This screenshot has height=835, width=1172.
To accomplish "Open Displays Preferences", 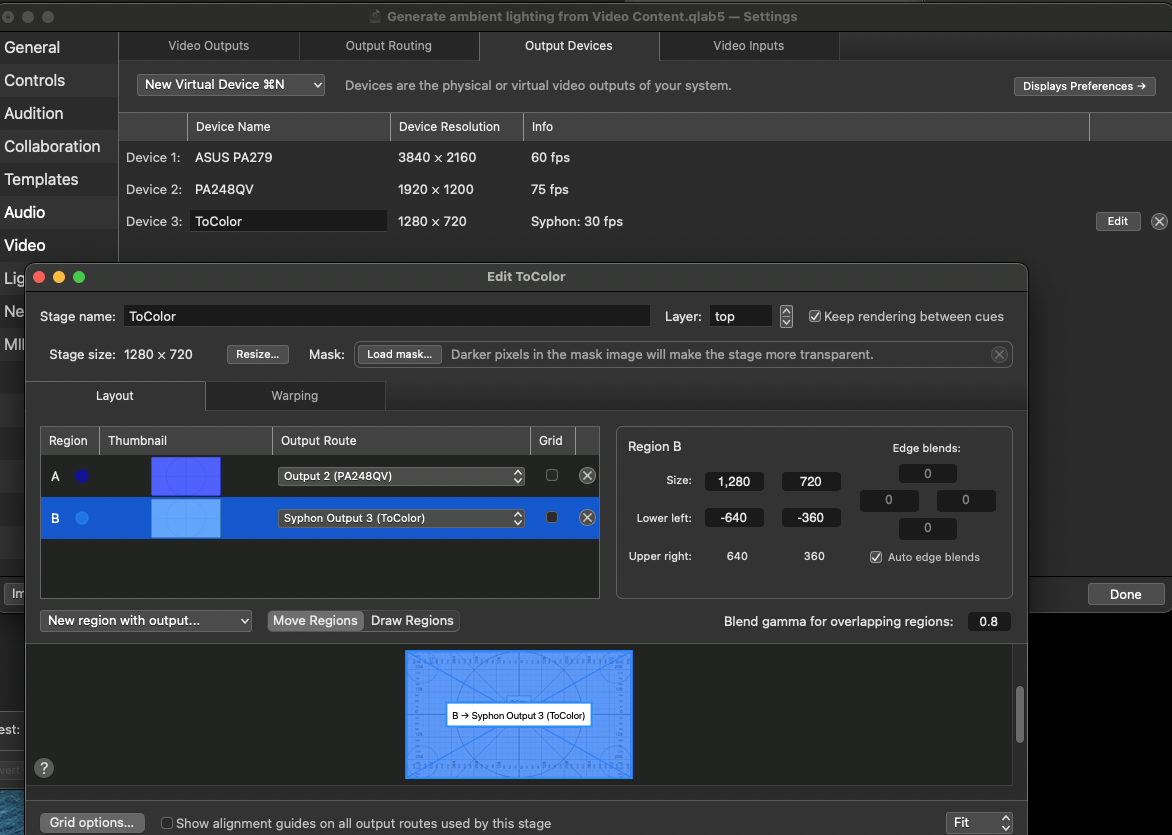I will coord(1084,86).
